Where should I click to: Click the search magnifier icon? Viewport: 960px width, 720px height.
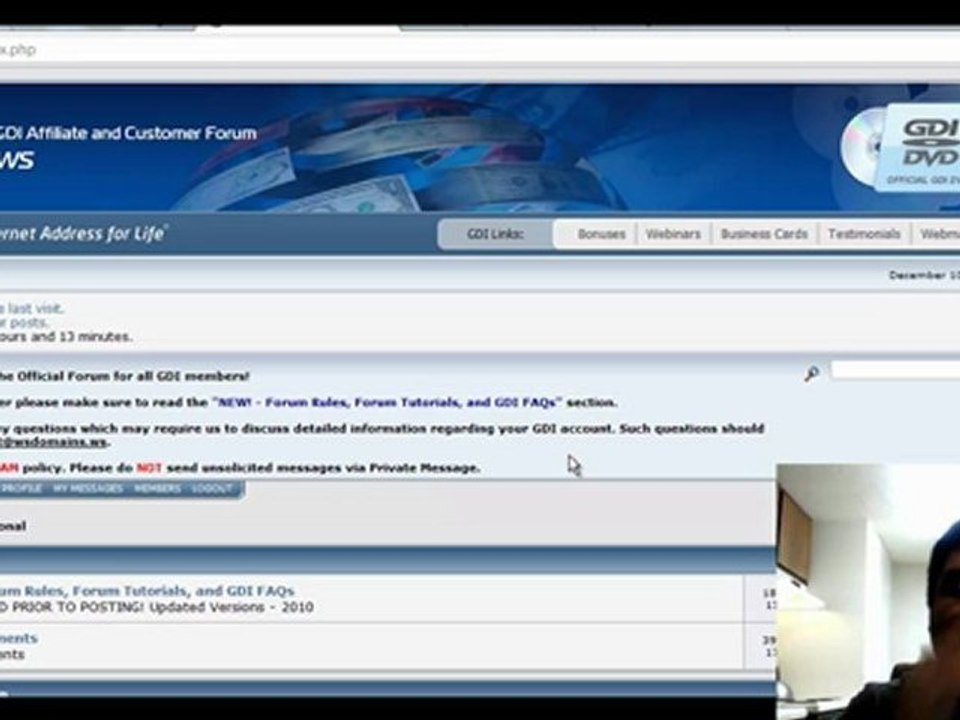[x=811, y=373]
